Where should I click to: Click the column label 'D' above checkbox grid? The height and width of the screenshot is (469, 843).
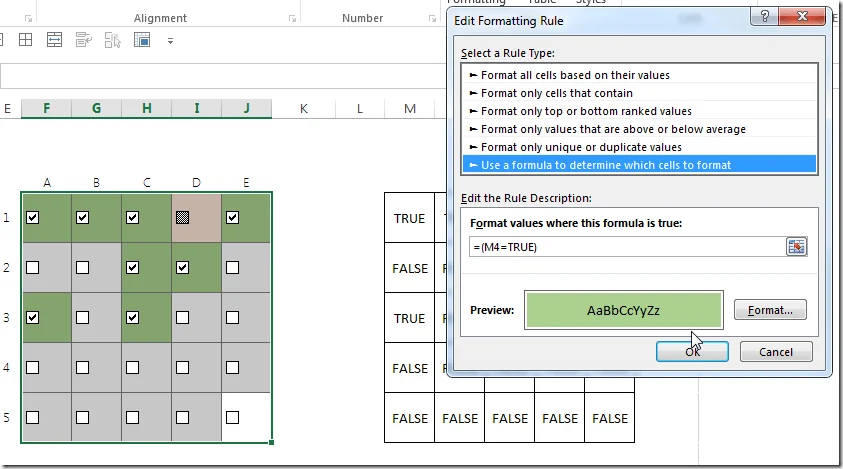(196, 183)
